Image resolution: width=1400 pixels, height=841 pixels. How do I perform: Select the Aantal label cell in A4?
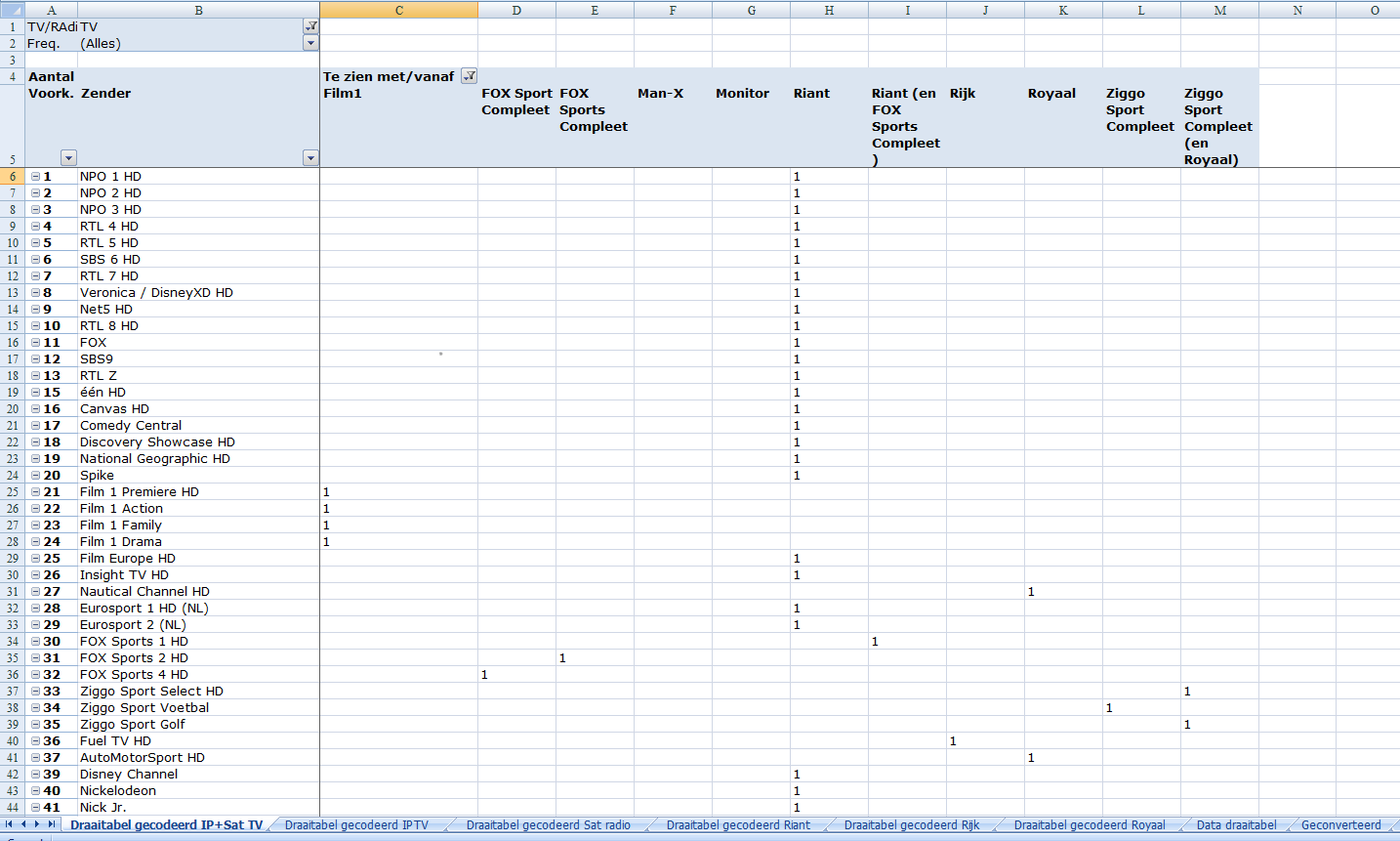[x=52, y=76]
